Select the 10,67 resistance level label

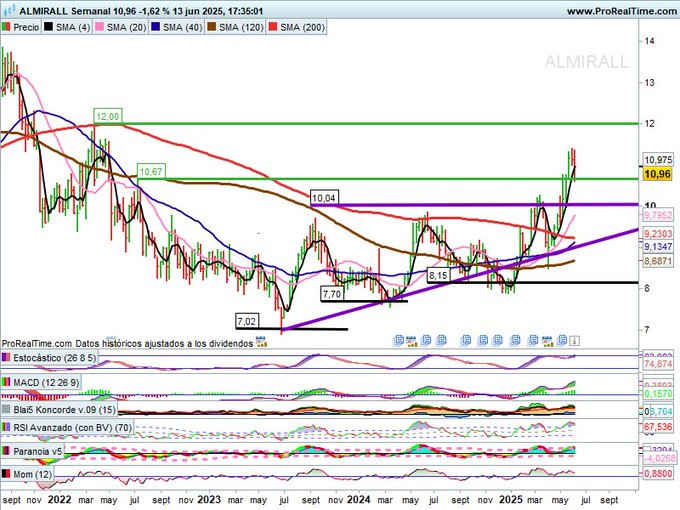(x=151, y=172)
